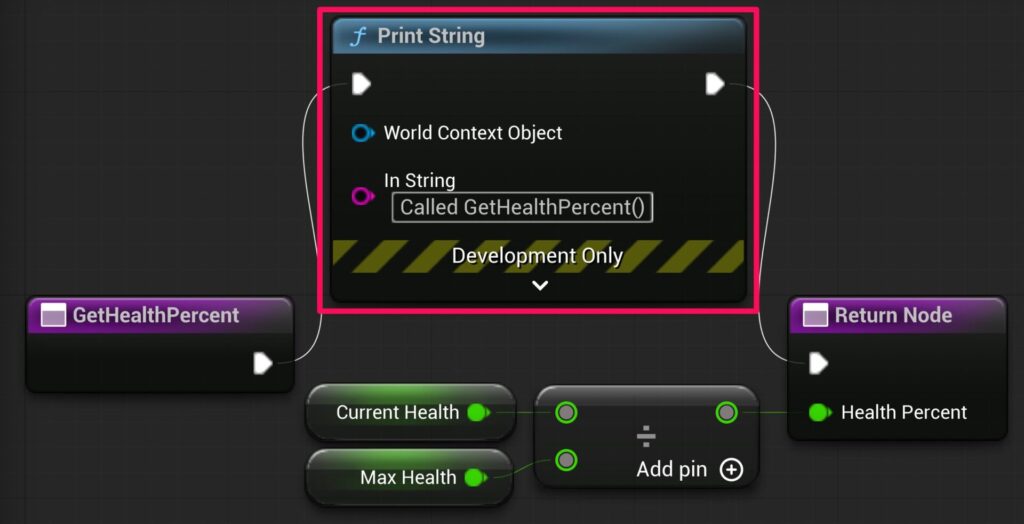Click the In String magenta pin
This screenshot has height=524, width=1024.
pos(362,195)
